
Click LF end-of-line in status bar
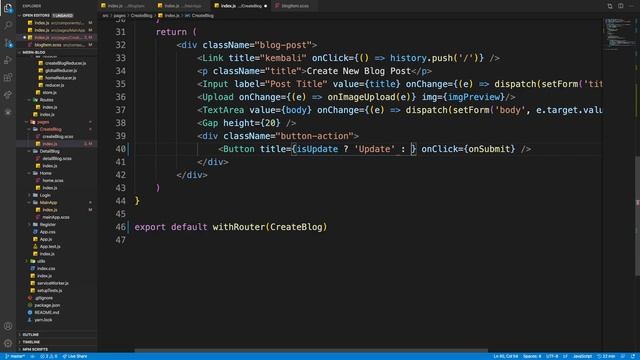pyautogui.click(x=565, y=356)
